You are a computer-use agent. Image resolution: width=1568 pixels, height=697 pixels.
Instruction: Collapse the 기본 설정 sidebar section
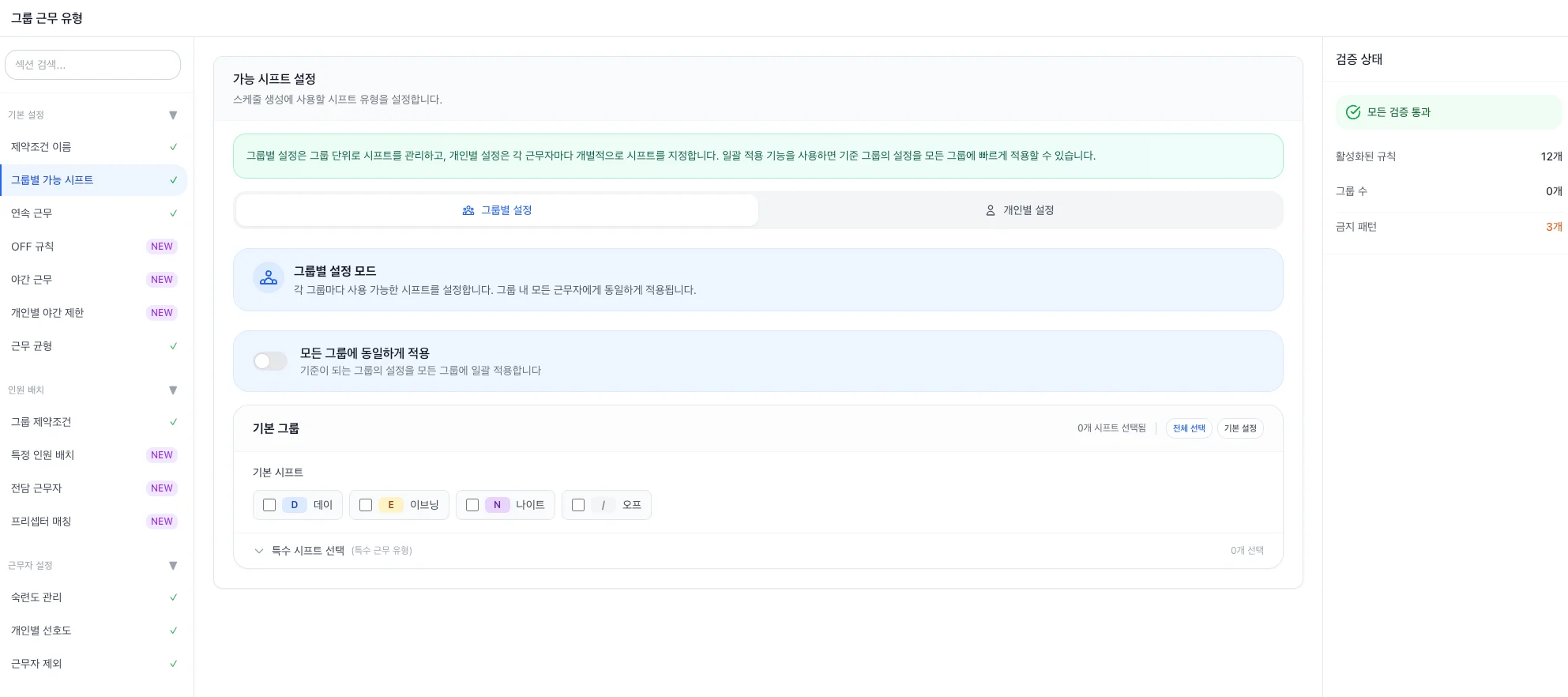pos(173,115)
